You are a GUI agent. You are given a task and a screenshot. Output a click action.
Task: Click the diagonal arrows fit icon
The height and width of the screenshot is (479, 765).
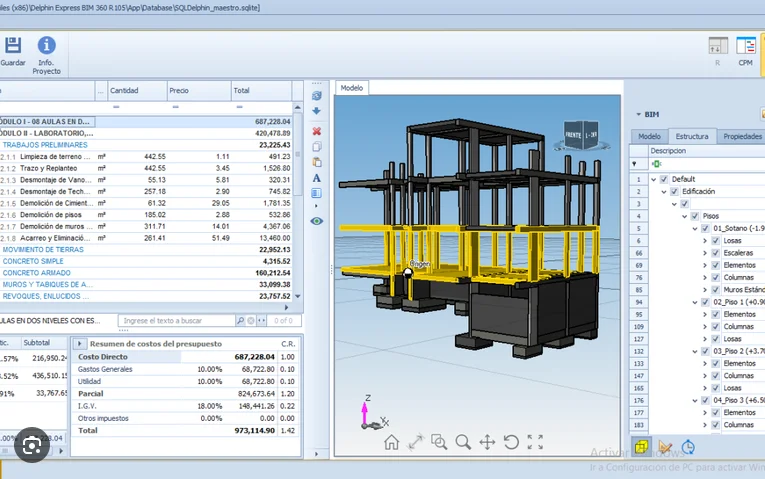(415, 442)
